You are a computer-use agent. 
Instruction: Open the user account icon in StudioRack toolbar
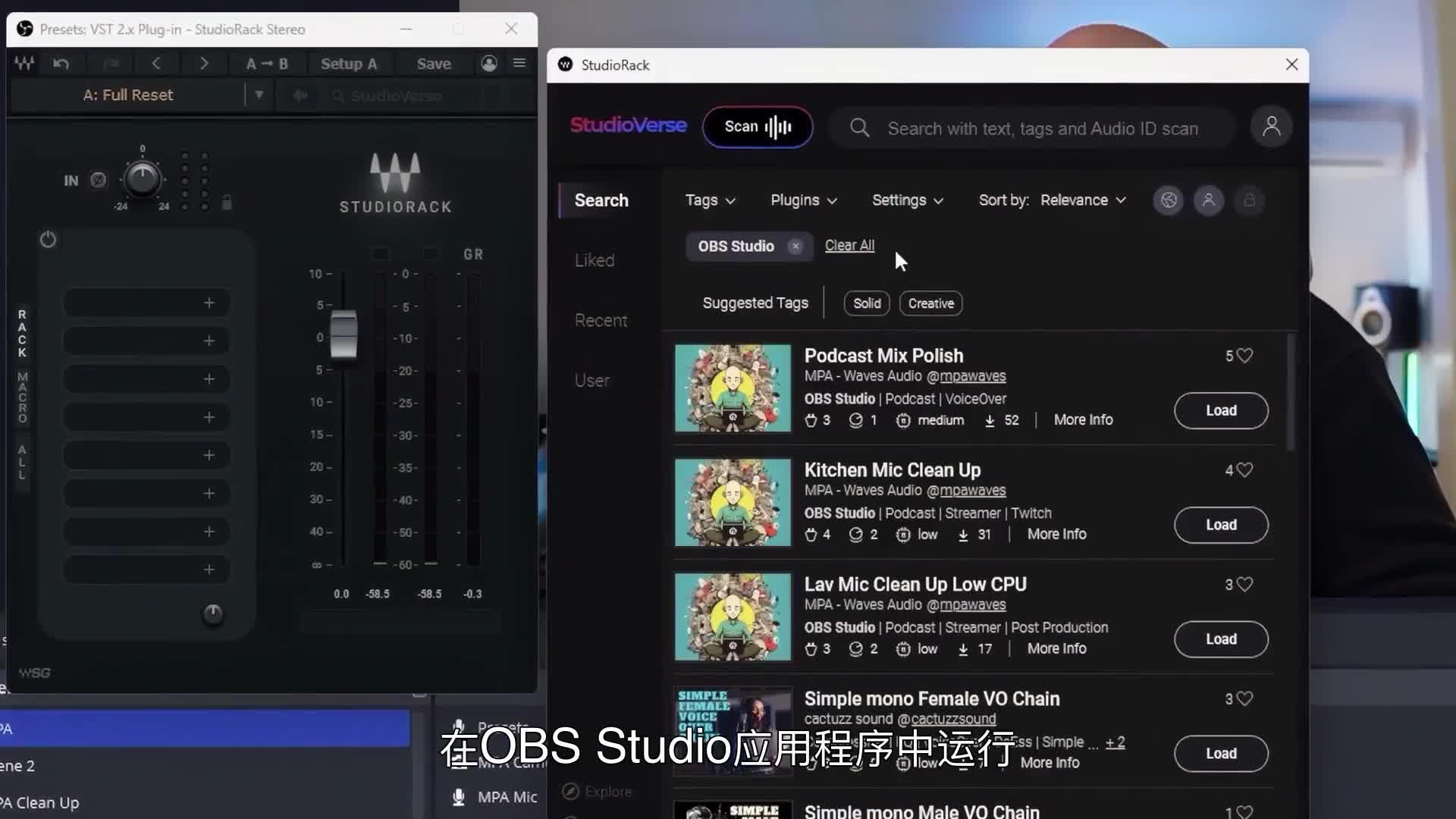tap(489, 64)
